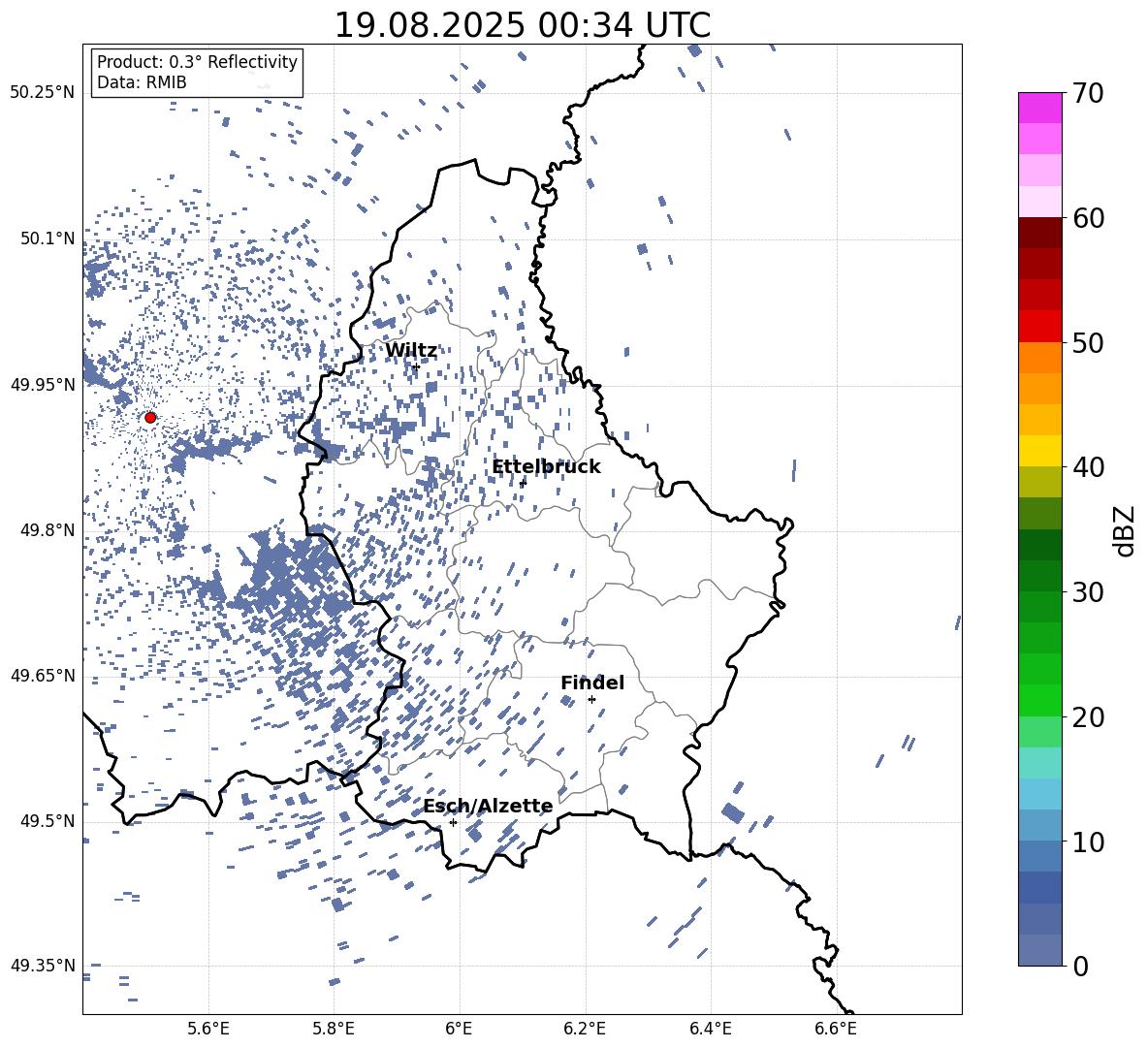Click the Ettelbruck station cross marker
The width and height of the screenshot is (1148, 1048).
tap(522, 483)
